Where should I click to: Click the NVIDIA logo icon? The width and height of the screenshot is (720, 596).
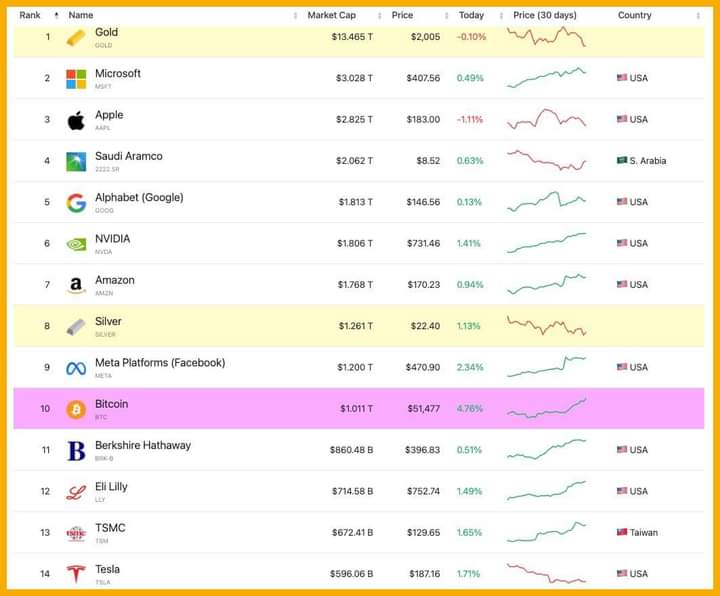coord(76,244)
